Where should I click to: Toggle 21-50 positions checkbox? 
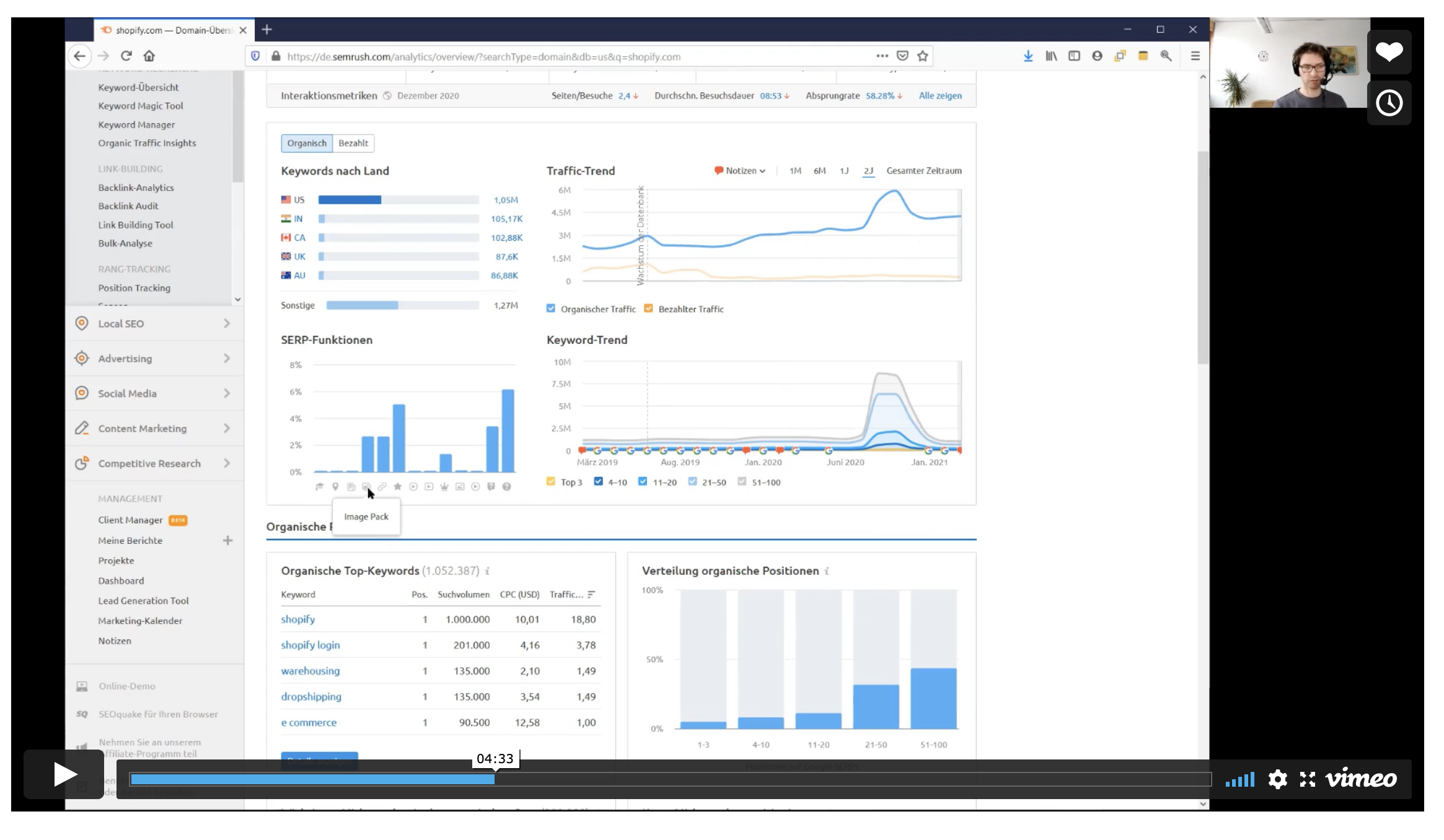coord(692,481)
